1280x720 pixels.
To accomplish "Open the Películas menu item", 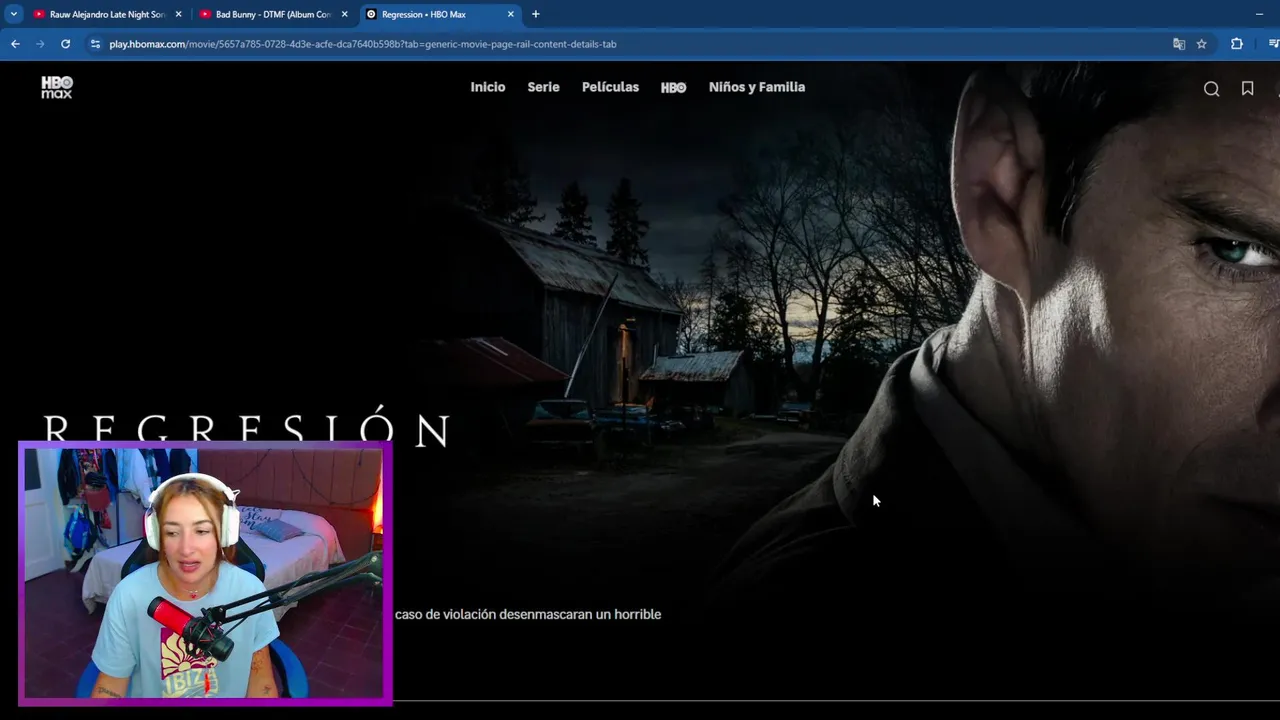I will (x=610, y=87).
